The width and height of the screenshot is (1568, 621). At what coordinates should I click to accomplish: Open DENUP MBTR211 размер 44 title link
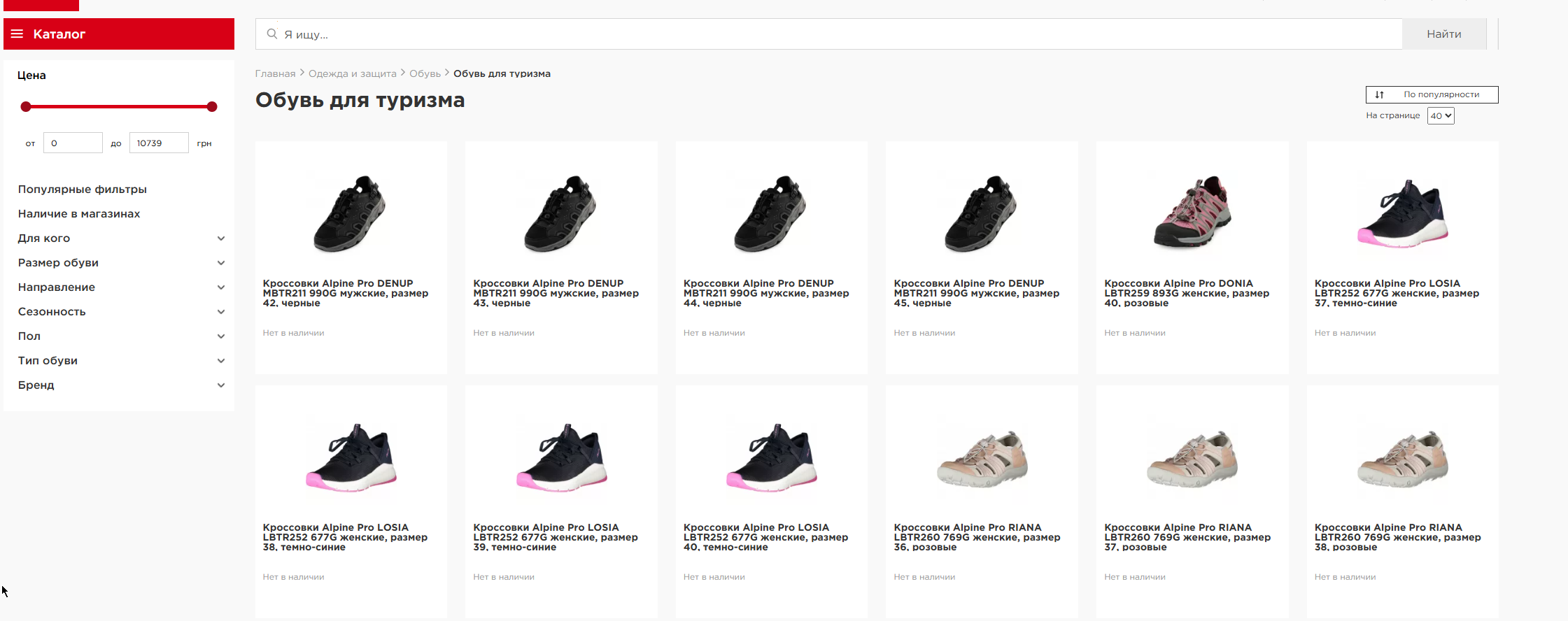[x=766, y=293]
